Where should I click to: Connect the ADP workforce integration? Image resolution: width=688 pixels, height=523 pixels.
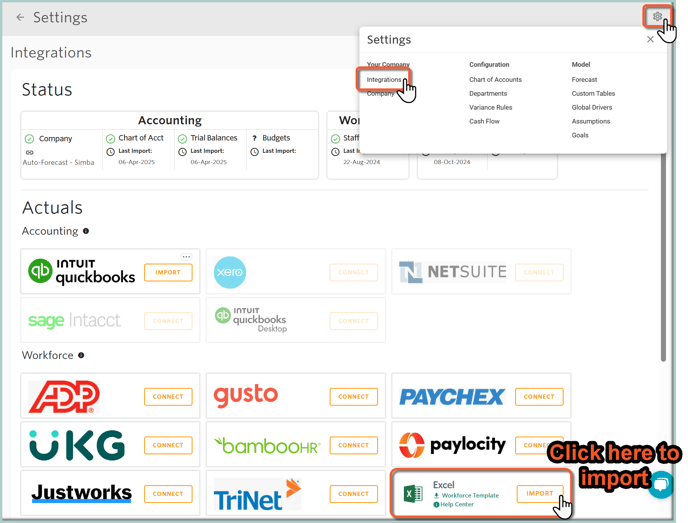168,396
